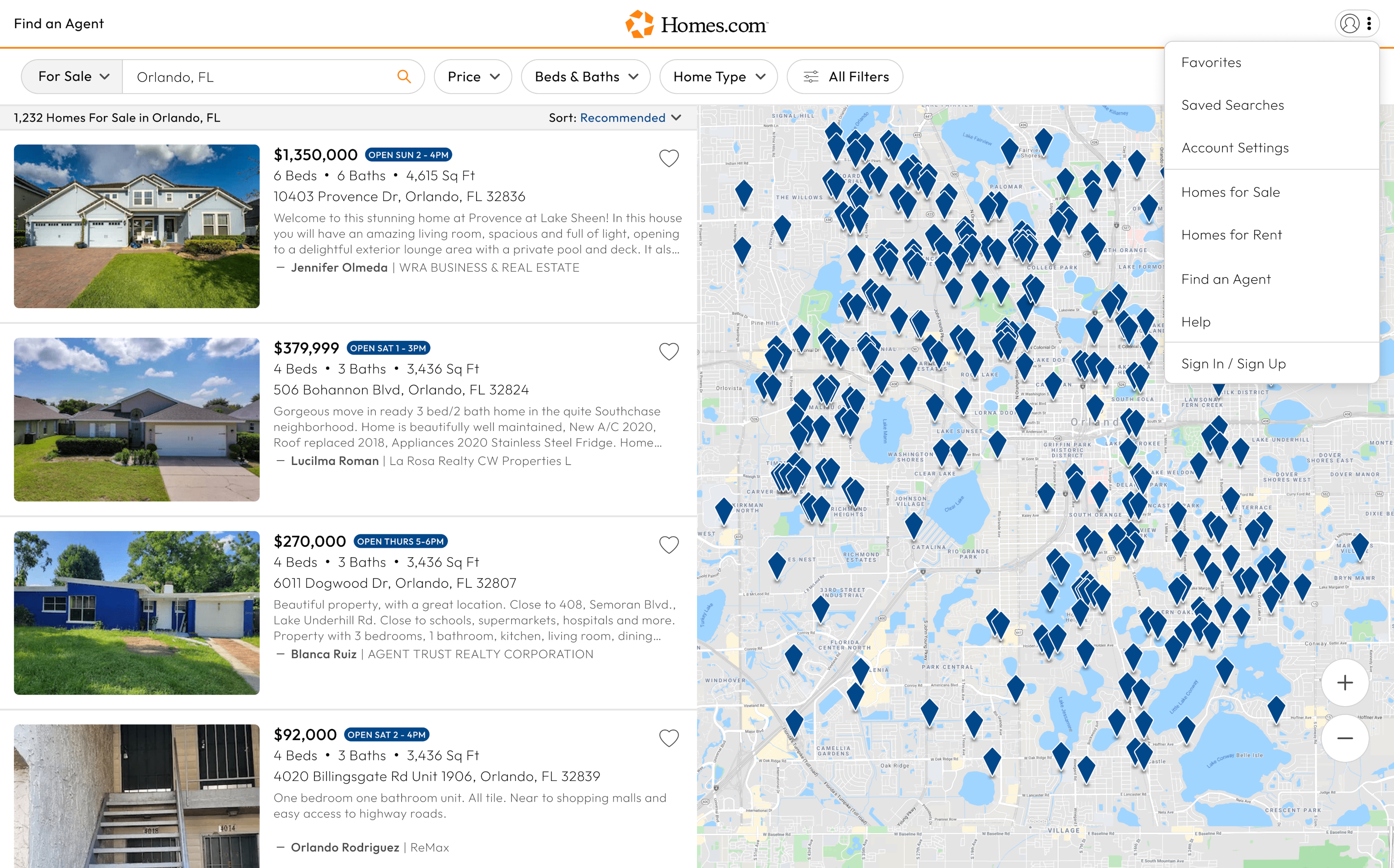The width and height of the screenshot is (1394, 868).
Task: Favorite the $1,350,000 Provence Dr listing
Action: (669, 158)
